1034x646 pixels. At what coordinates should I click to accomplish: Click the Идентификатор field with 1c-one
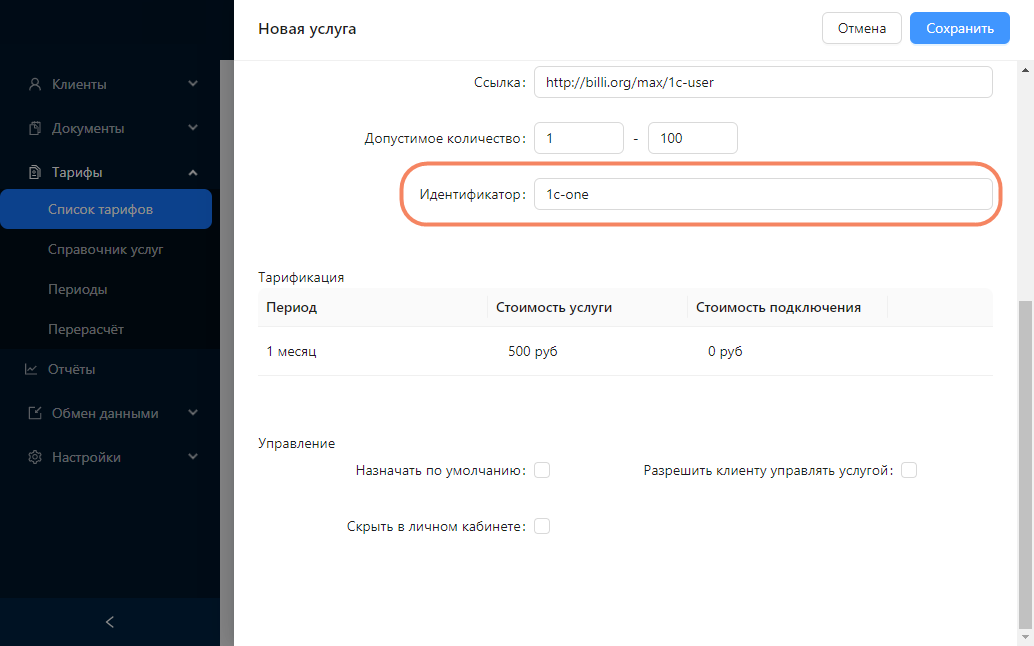[x=763, y=194]
